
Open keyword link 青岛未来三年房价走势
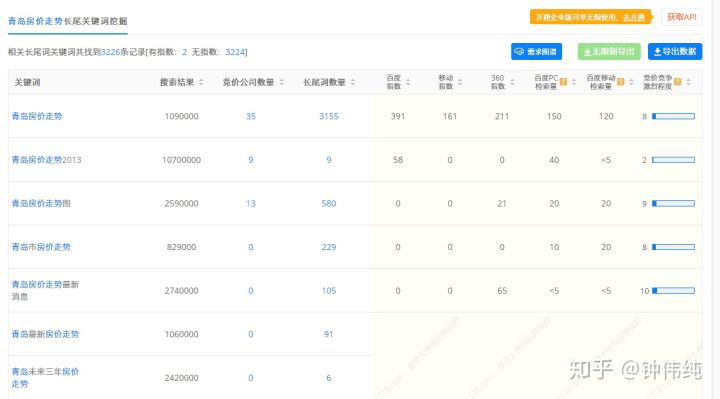45,377
